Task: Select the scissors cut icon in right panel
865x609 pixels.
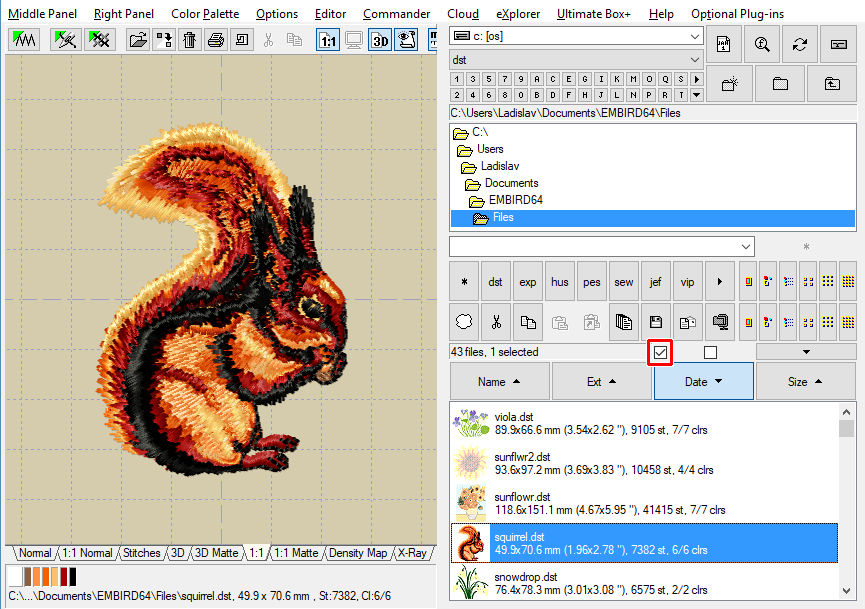Action: pyautogui.click(x=496, y=322)
